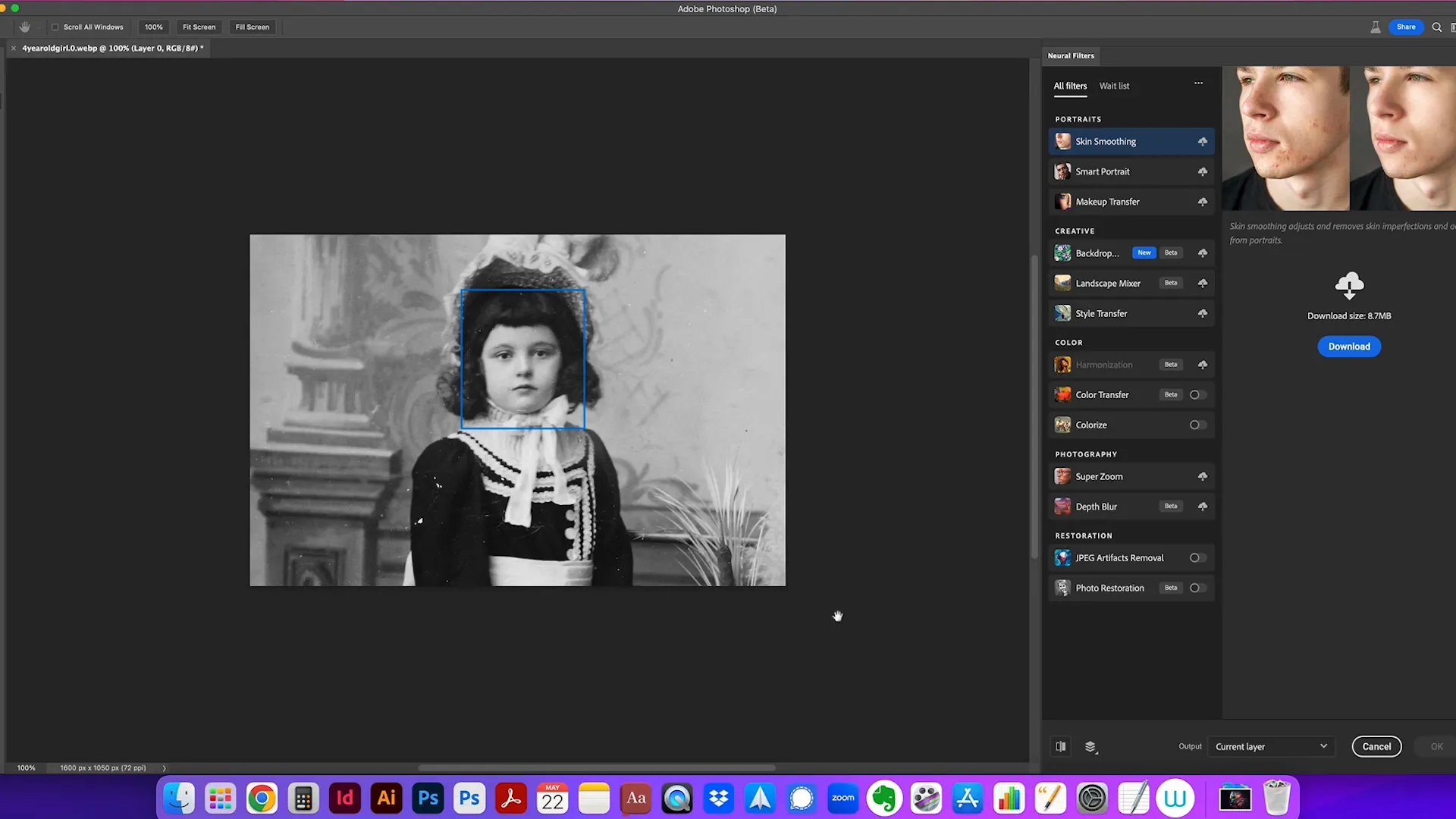Toggle Scroll All Windows checkbox
1456x819 pixels.
point(55,27)
